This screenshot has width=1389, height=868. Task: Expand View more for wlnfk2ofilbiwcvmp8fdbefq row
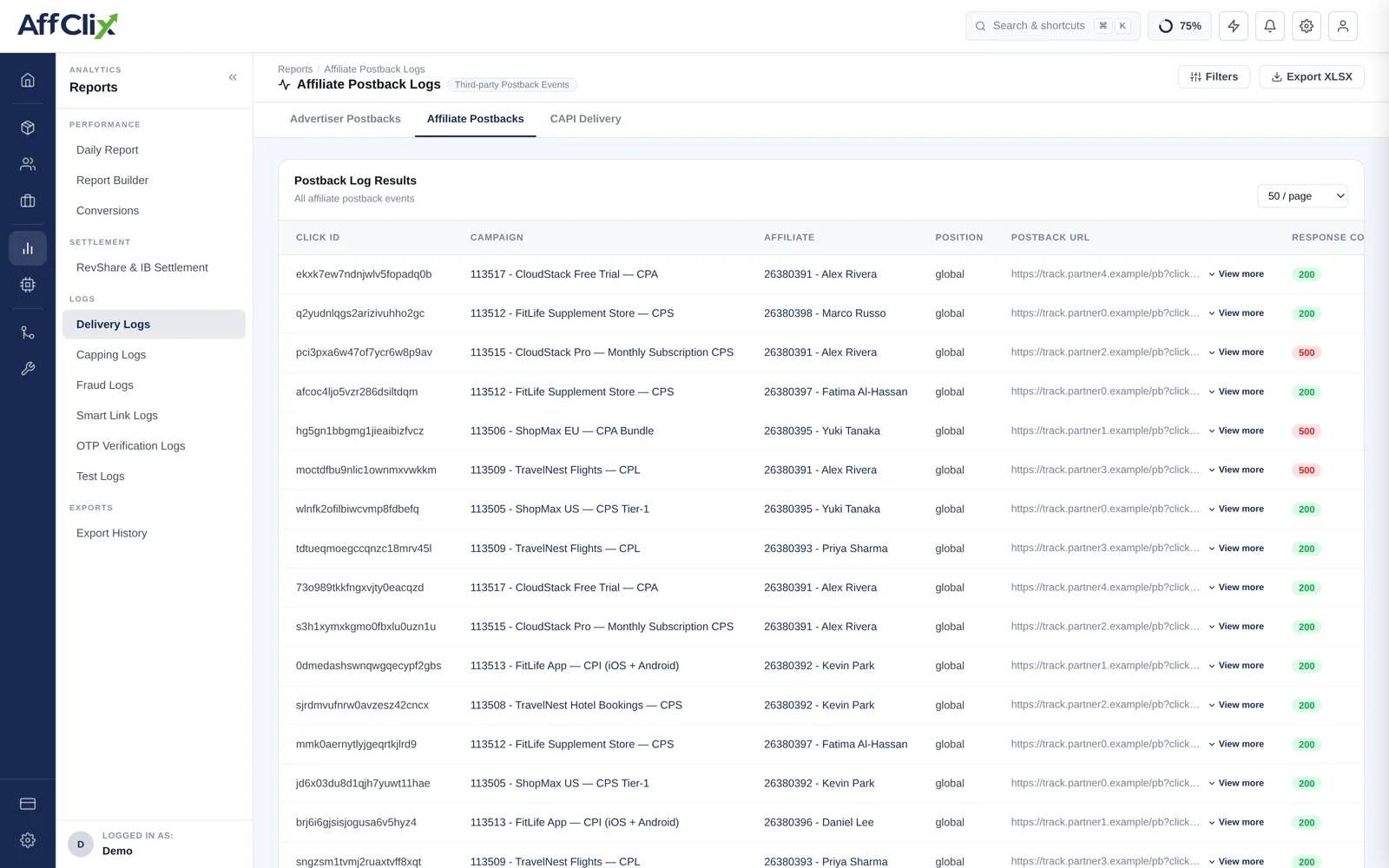(1236, 509)
